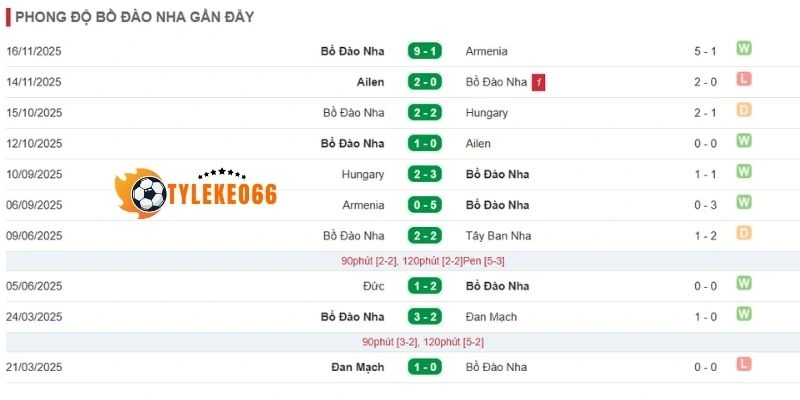Select the 0 - 5 score versus Armenia
Image resolution: width=800 pixels, height=400 pixels.
(x=426, y=205)
